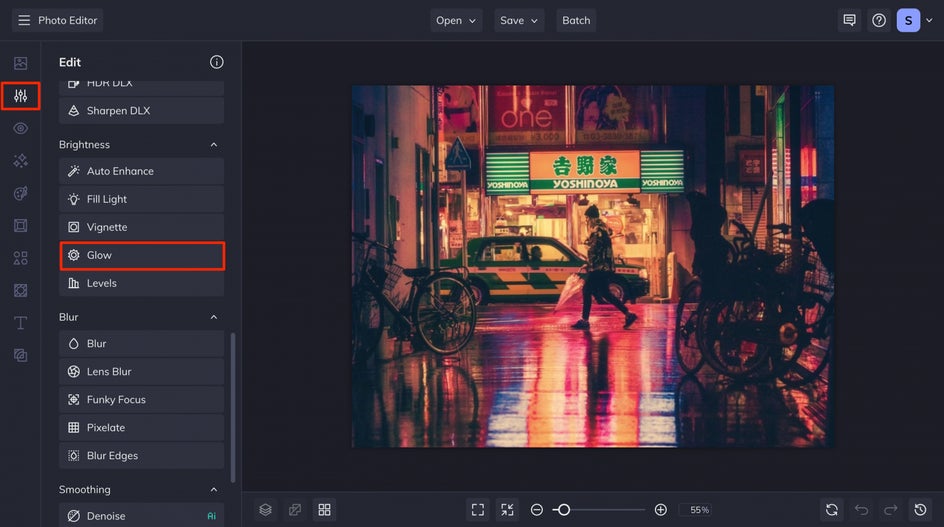Click the fit to screen icon

click(x=478, y=510)
